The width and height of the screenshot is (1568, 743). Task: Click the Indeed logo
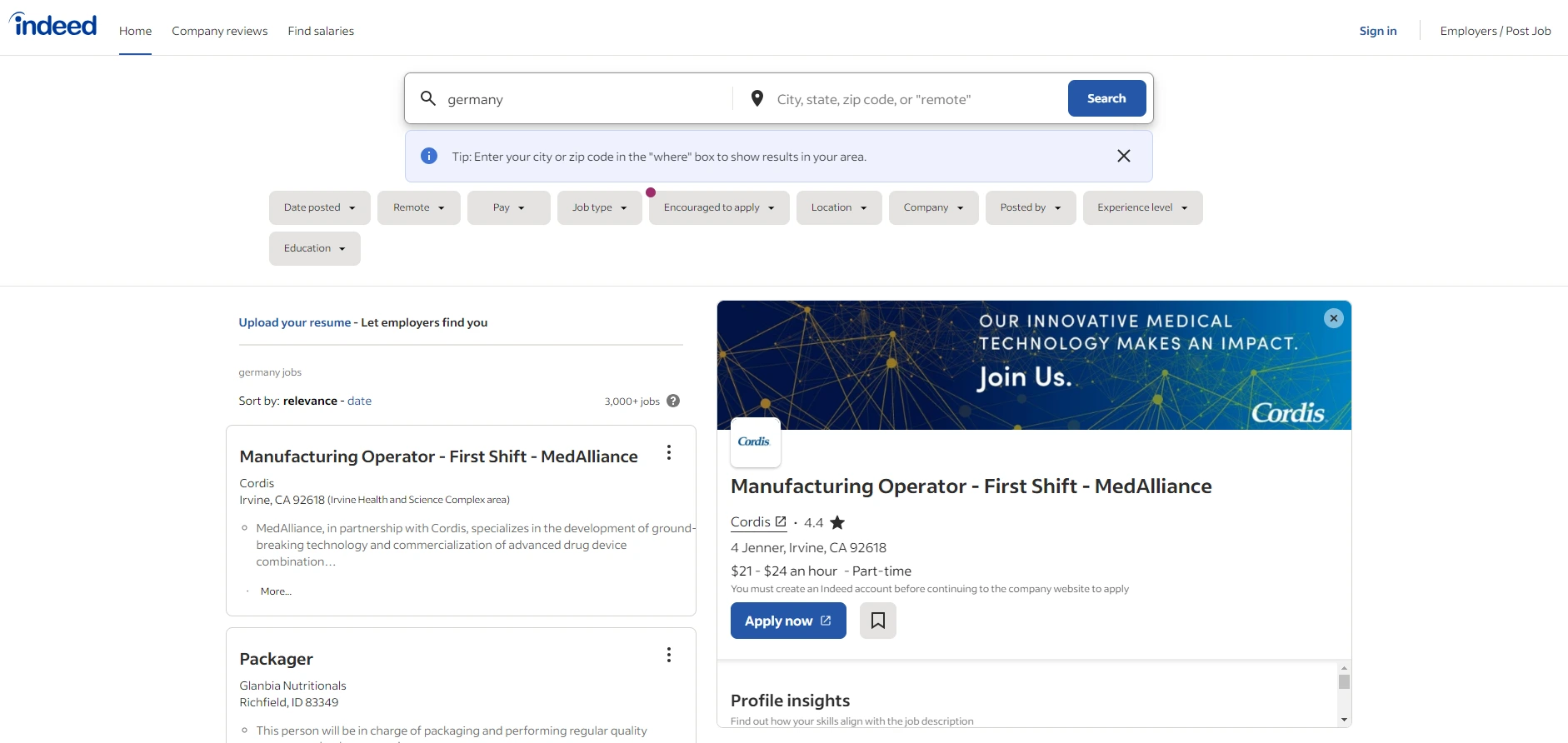pos(53,25)
